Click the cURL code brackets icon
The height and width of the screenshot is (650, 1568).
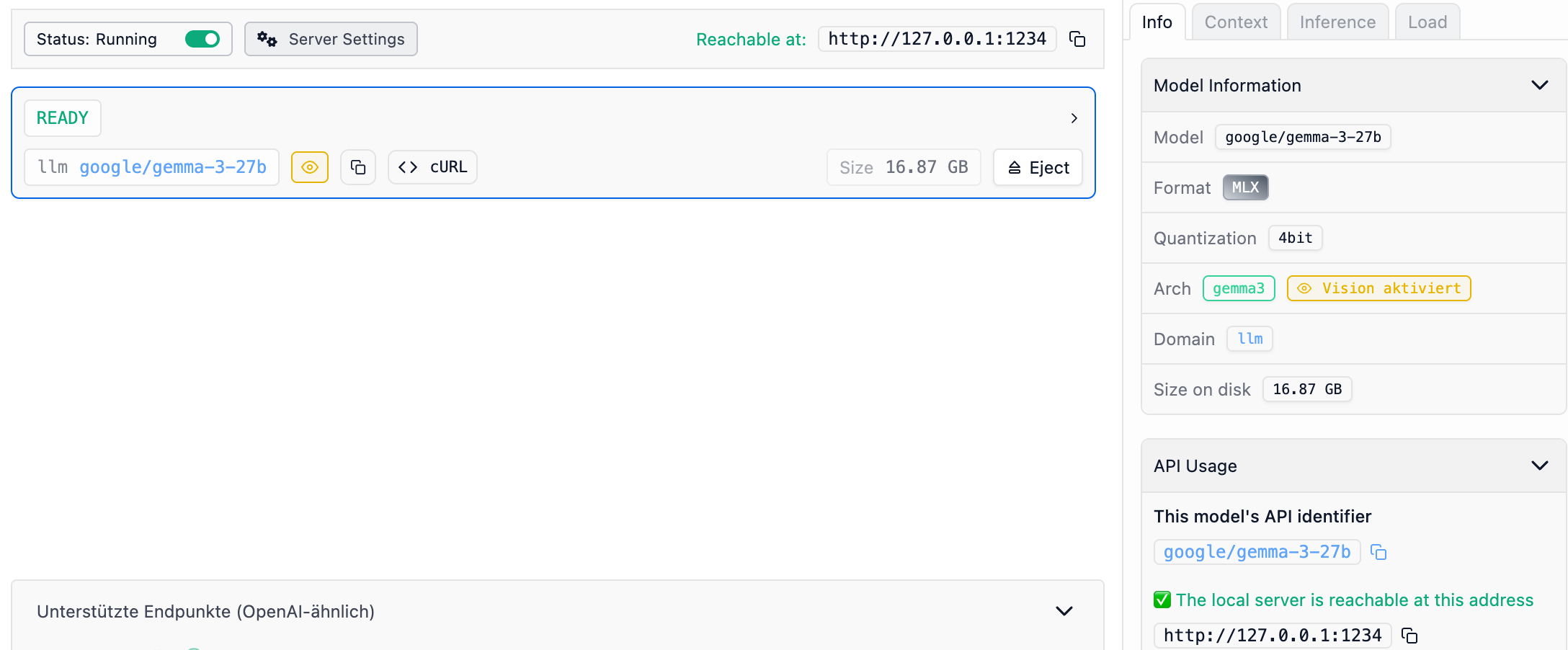coord(408,167)
